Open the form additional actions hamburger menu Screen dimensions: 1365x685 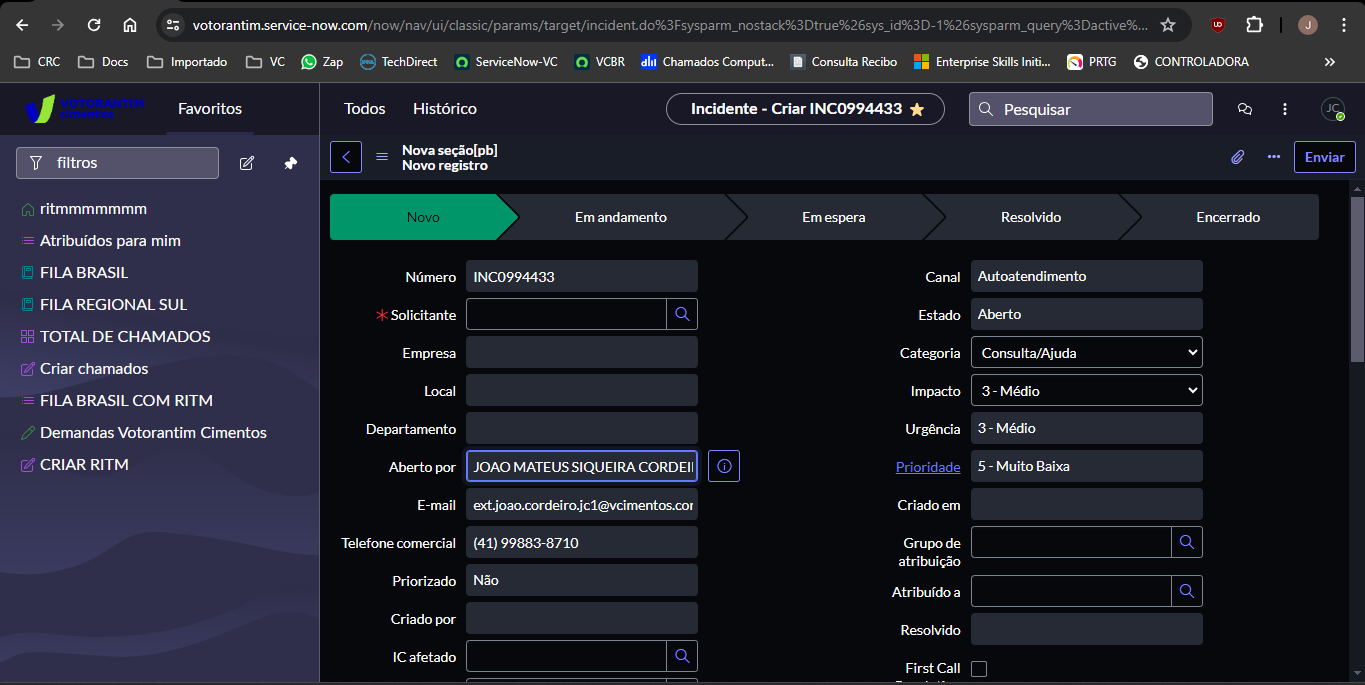click(382, 157)
